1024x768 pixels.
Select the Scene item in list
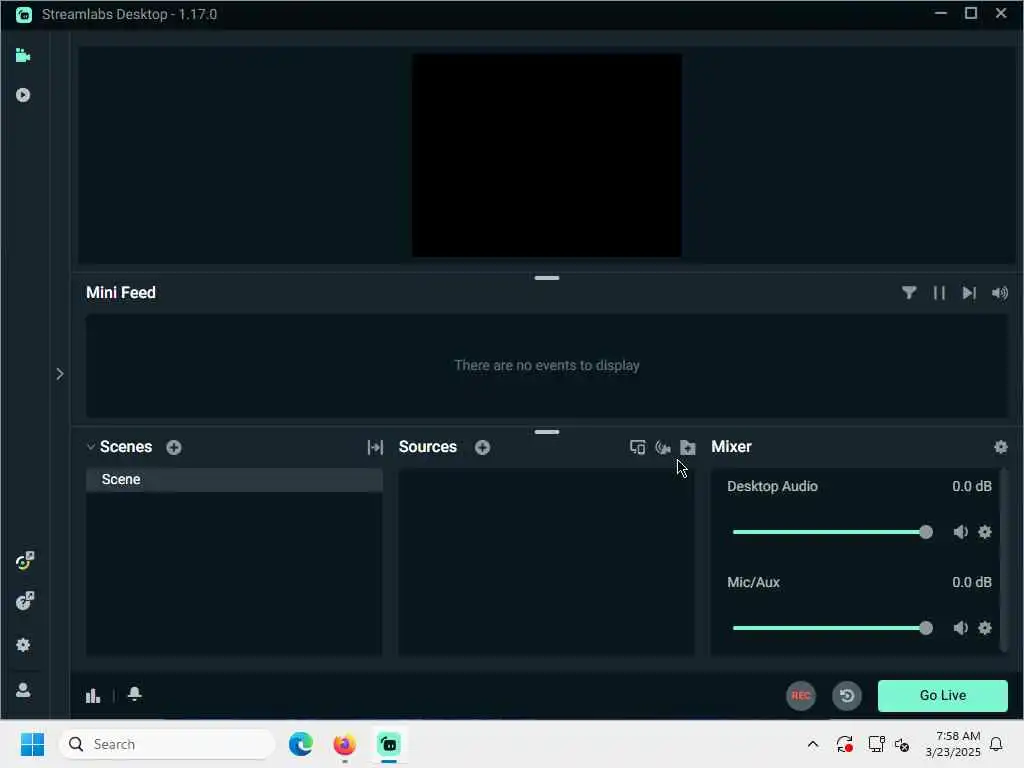234,479
